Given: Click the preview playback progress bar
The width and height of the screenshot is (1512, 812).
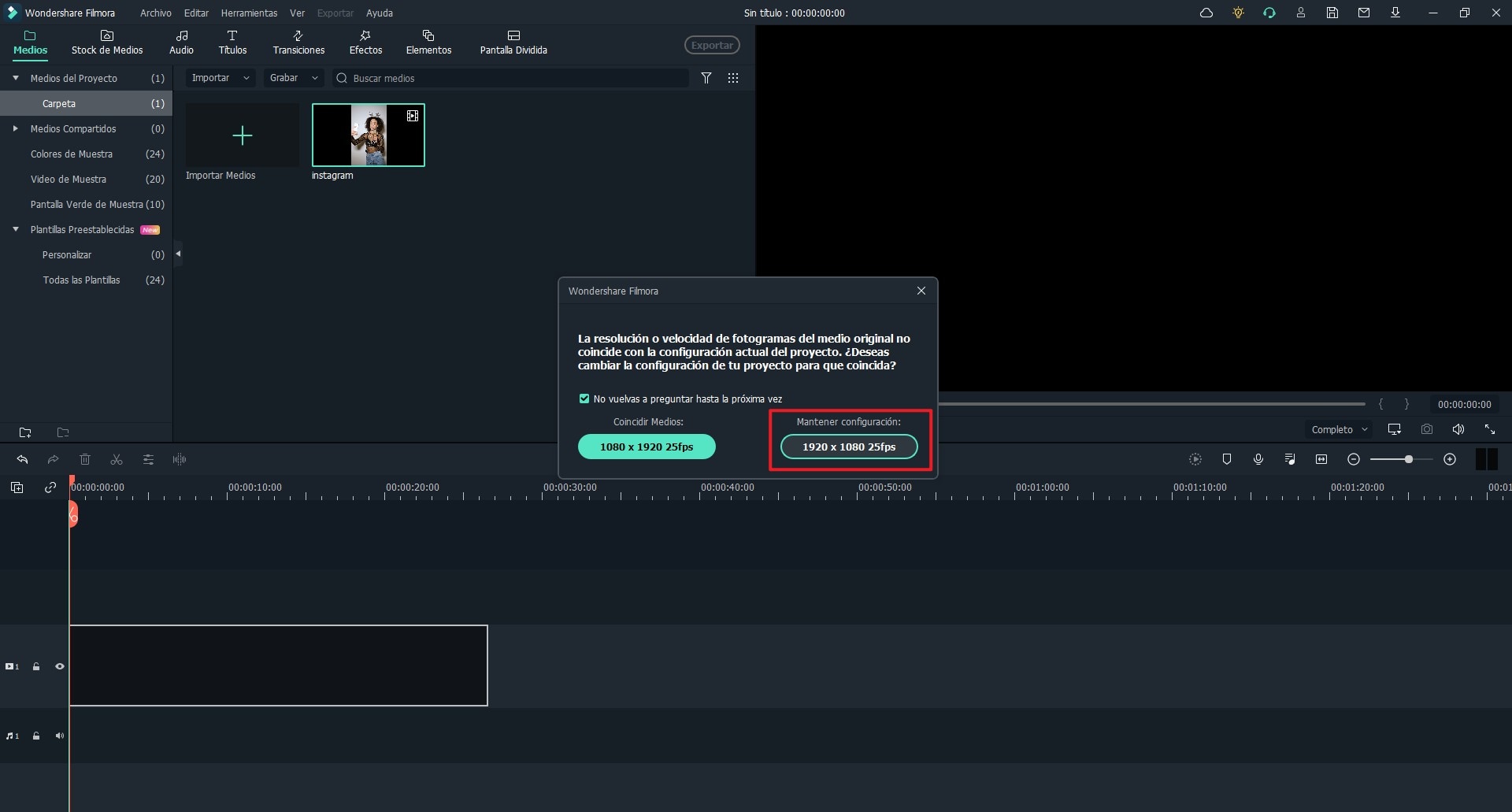Looking at the screenshot, I should [x=1152, y=404].
